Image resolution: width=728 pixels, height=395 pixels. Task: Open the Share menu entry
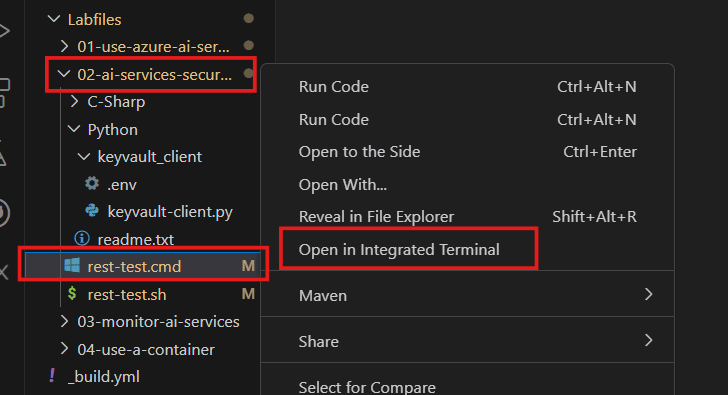click(318, 342)
